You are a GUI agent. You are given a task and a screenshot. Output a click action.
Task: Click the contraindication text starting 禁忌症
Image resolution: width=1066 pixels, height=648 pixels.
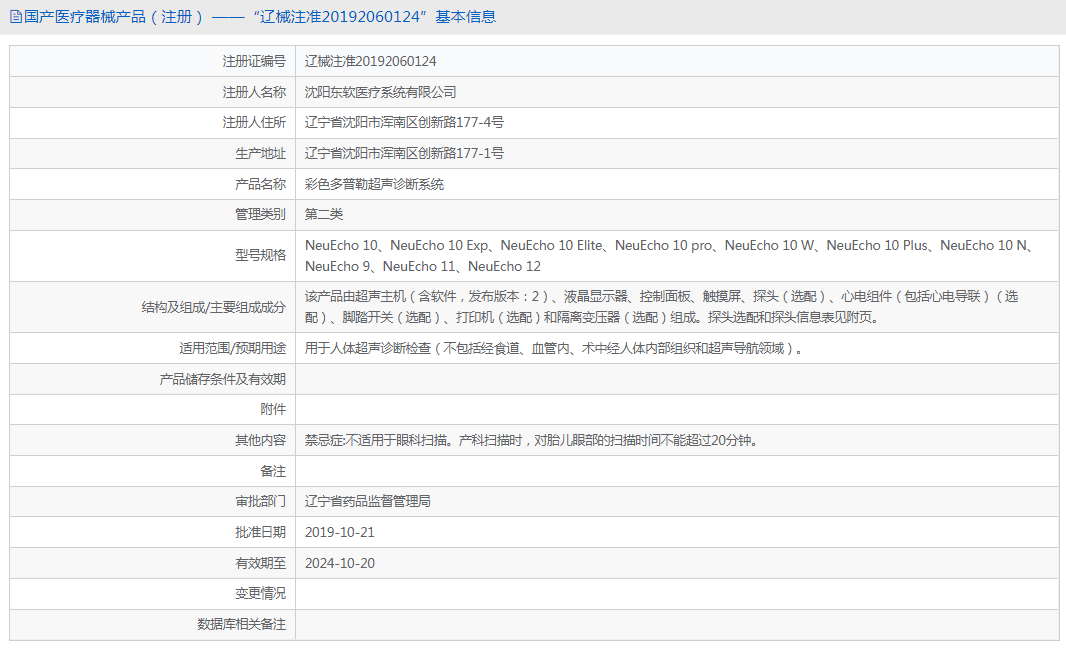click(x=532, y=440)
